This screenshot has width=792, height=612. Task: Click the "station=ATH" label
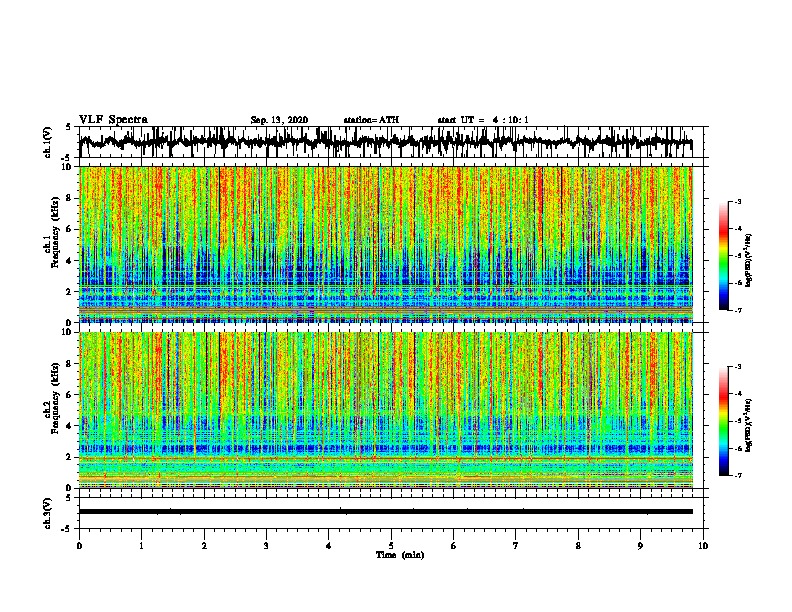pyautogui.click(x=371, y=120)
